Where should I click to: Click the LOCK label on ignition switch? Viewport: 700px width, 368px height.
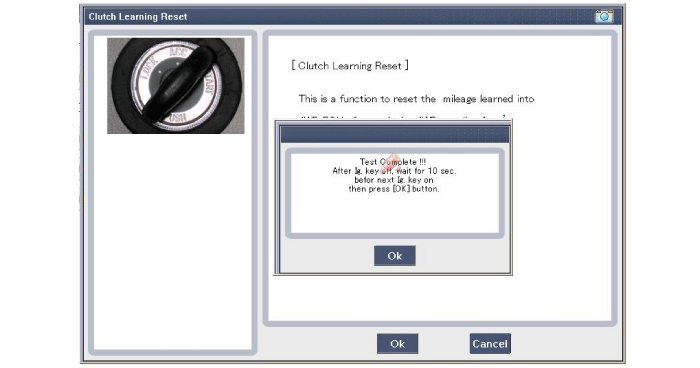click(149, 69)
